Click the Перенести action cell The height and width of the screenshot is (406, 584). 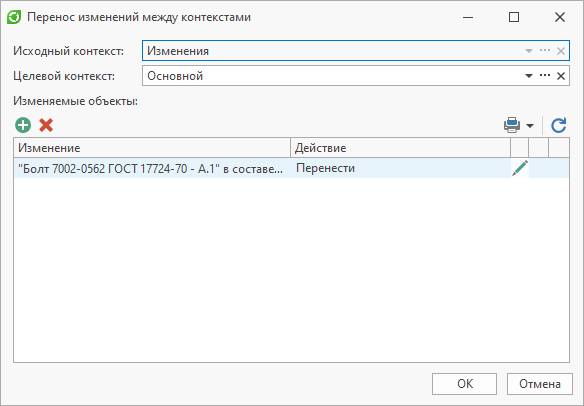pyautogui.click(x=400, y=168)
